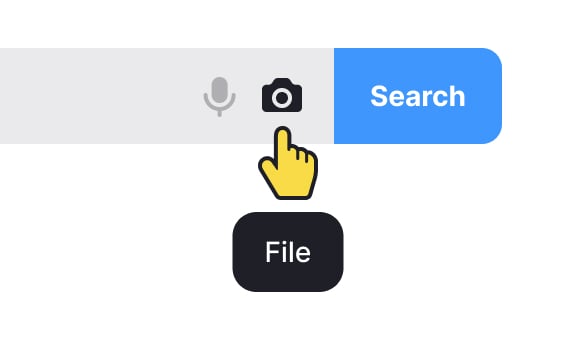Run the search using Search
This screenshot has height=360, width=576.
pyautogui.click(x=418, y=96)
